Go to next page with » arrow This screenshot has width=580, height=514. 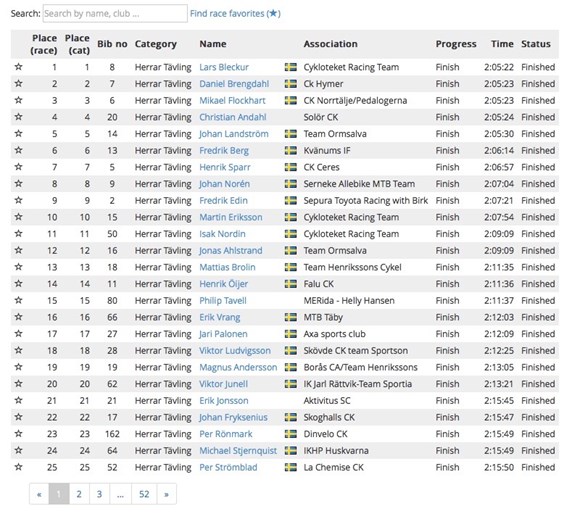click(x=166, y=494)
